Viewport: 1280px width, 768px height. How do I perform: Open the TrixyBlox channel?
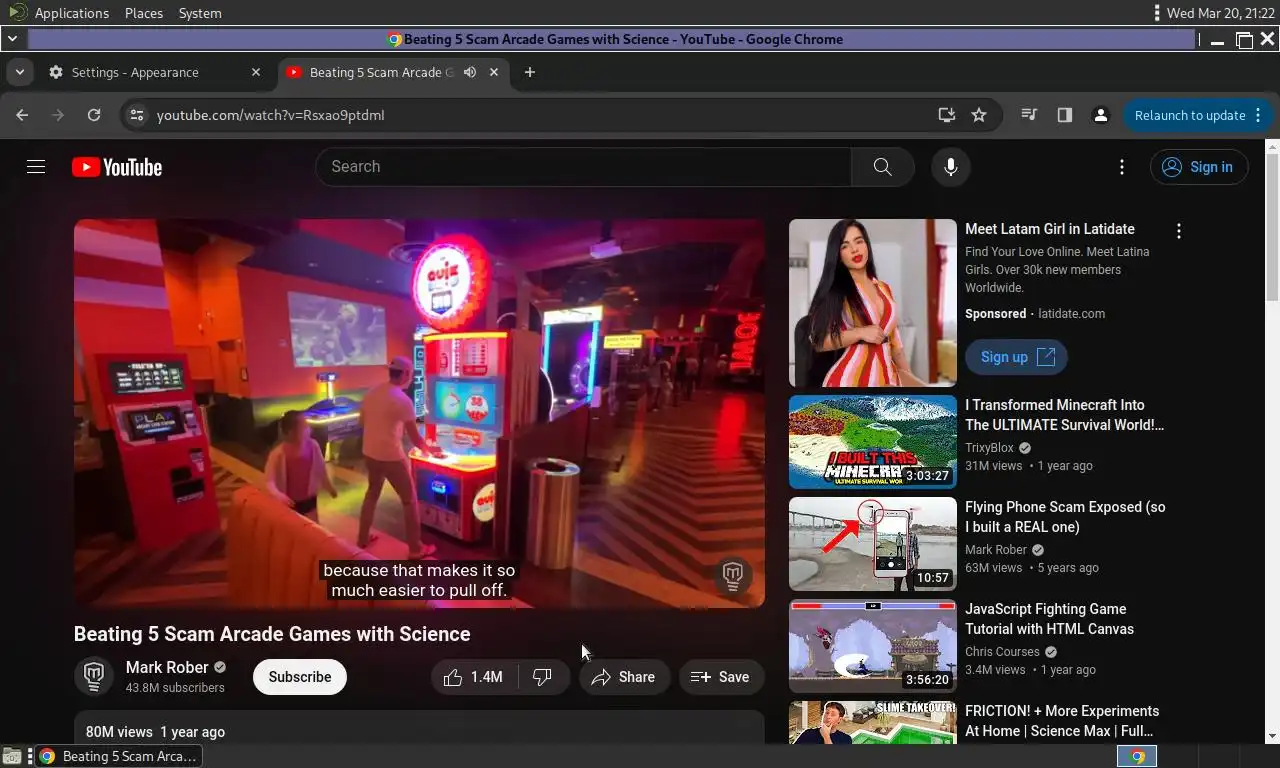click(989, 448)
